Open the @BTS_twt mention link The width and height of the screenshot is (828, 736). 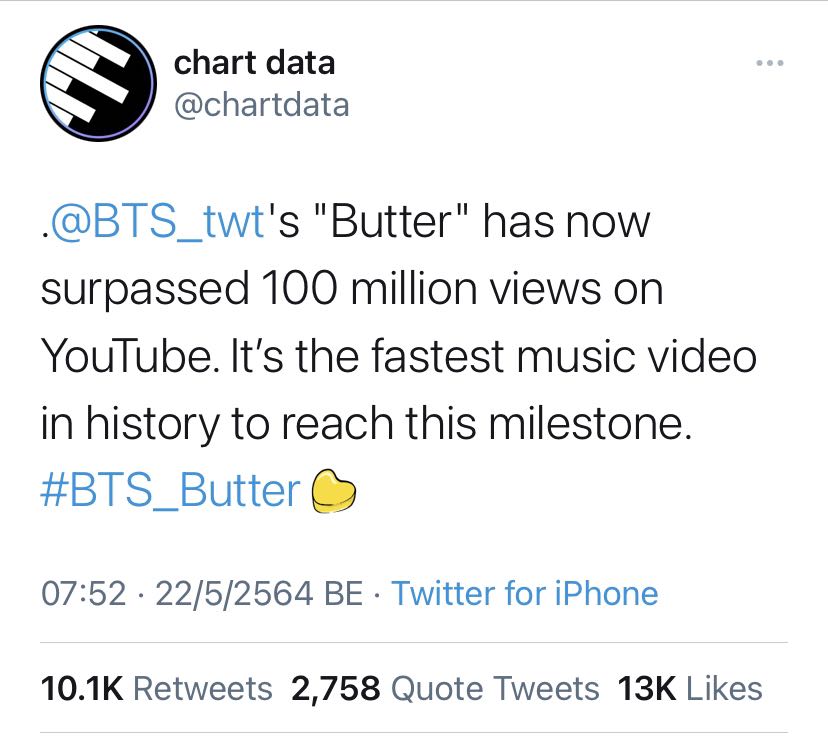click(160, 221)
